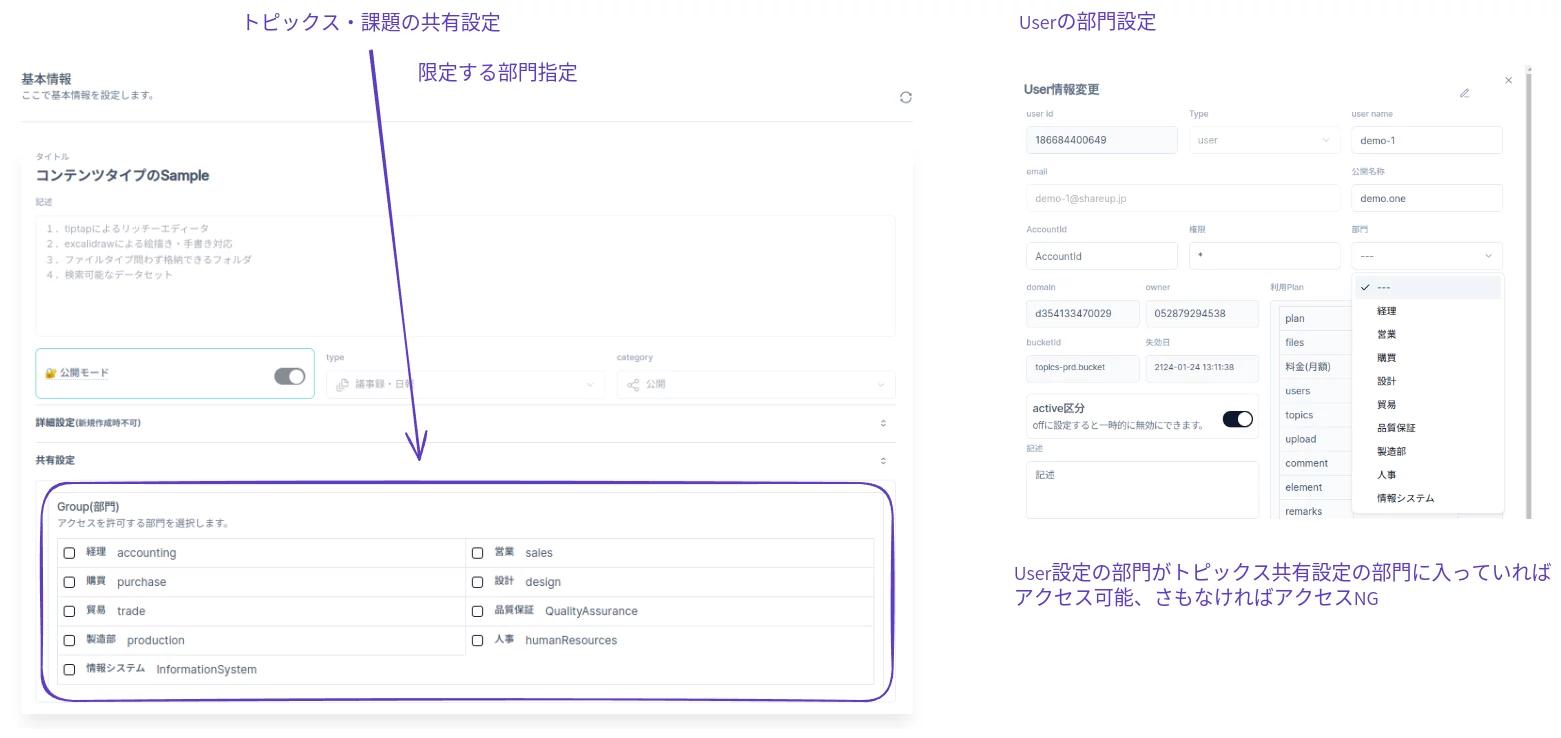Click the AccountId input field

click(x=1102, y=256)
